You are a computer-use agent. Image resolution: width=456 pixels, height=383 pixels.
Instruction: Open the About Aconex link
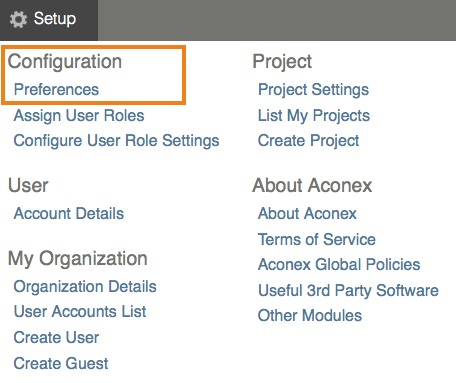coord(307,213)
